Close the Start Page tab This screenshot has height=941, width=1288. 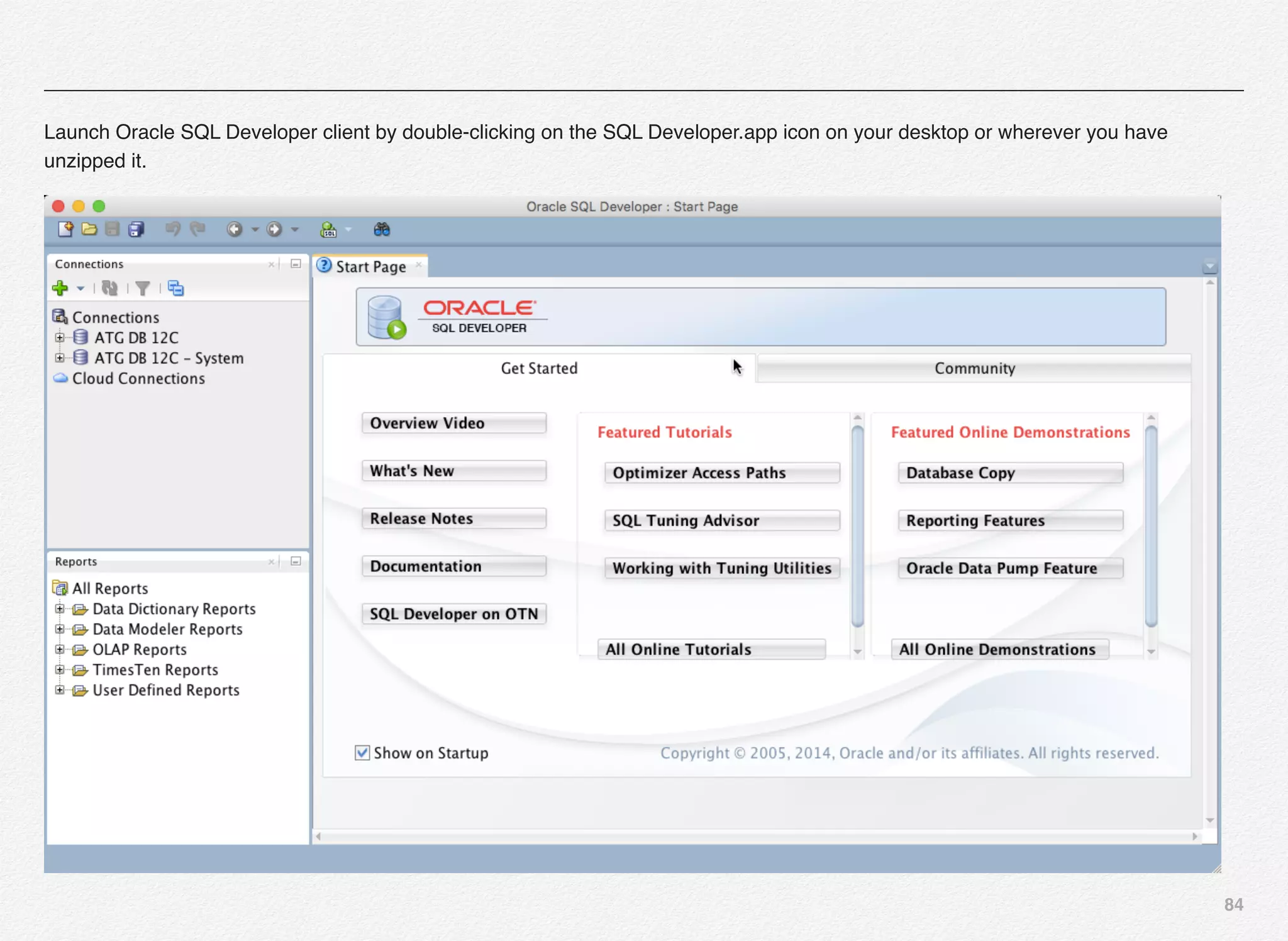(x=418, y=265)
